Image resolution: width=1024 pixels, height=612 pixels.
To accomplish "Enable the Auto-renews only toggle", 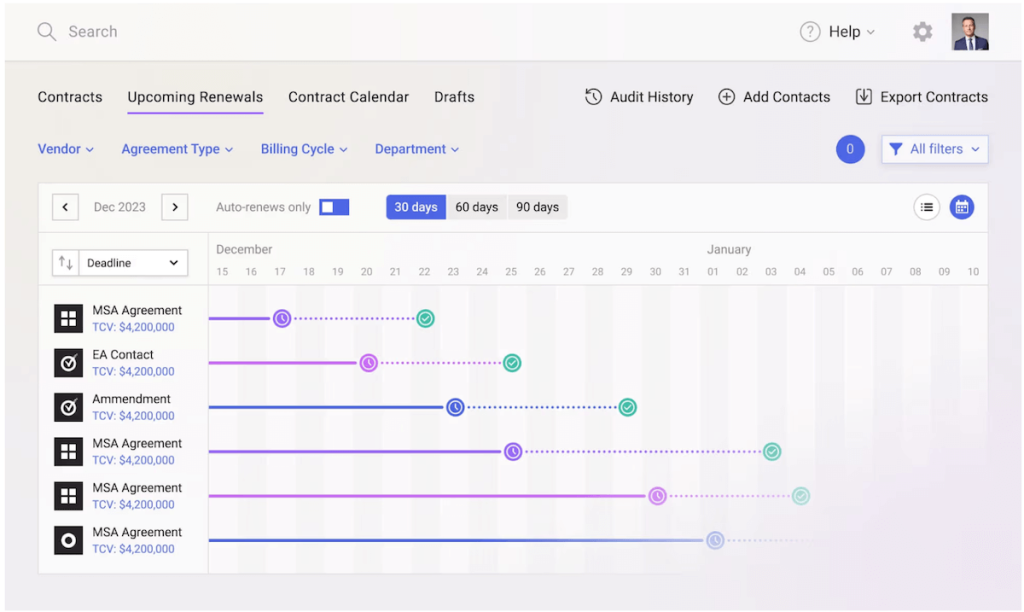I will point(334,206).
